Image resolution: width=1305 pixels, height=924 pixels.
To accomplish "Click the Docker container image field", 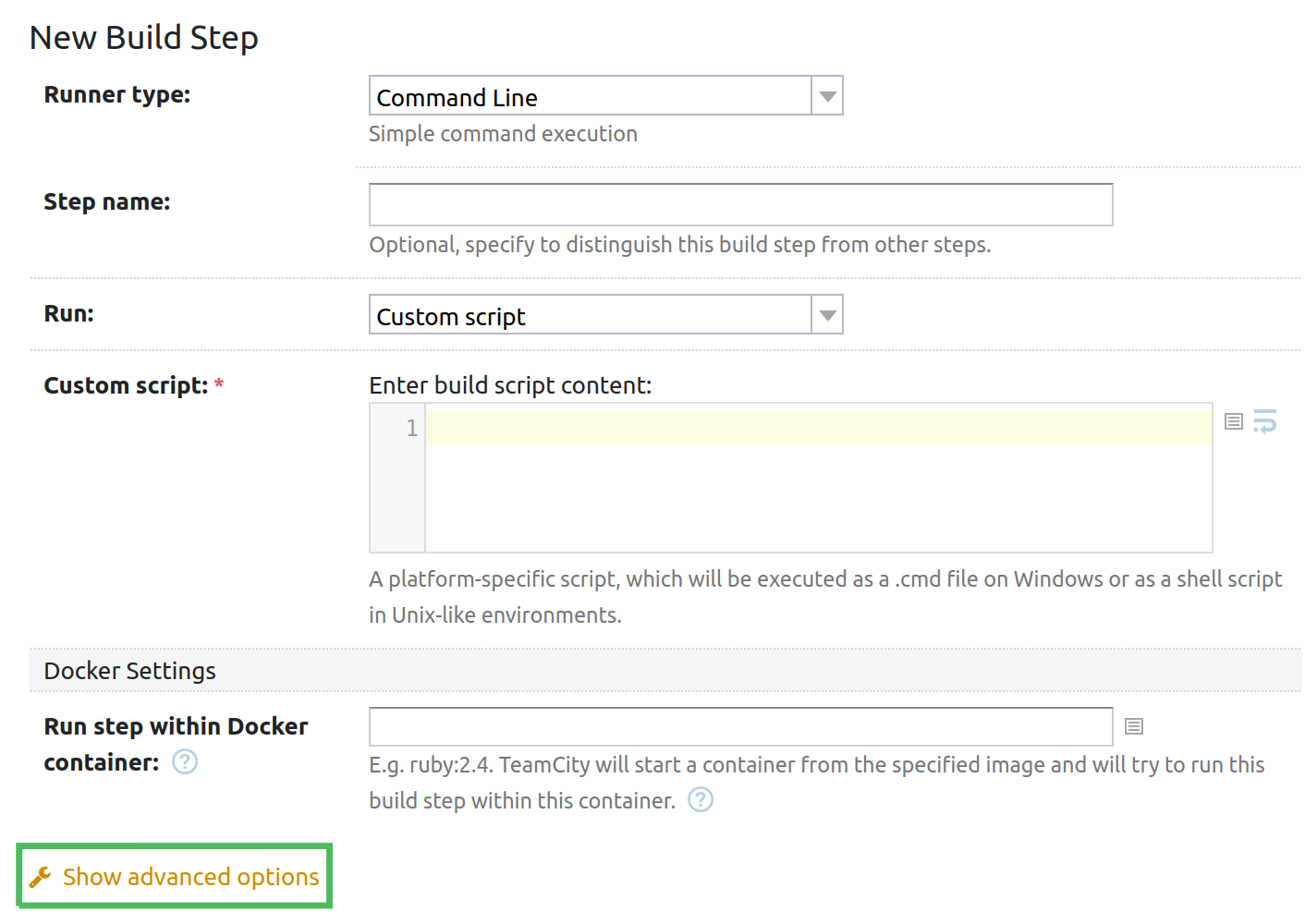I will [x=739, y=726].
